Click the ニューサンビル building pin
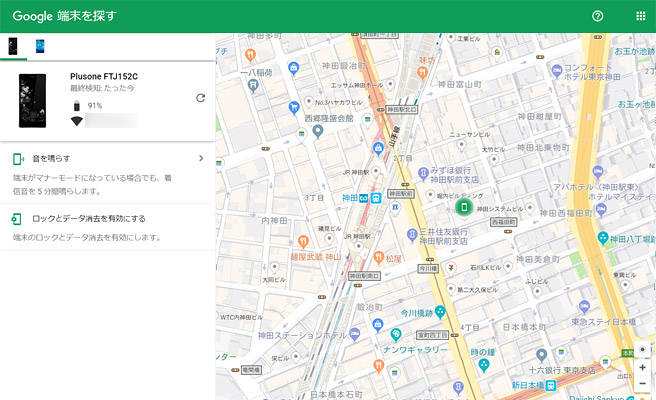The height and width of the screenshot is (400, 656). (x=461, y=145)
